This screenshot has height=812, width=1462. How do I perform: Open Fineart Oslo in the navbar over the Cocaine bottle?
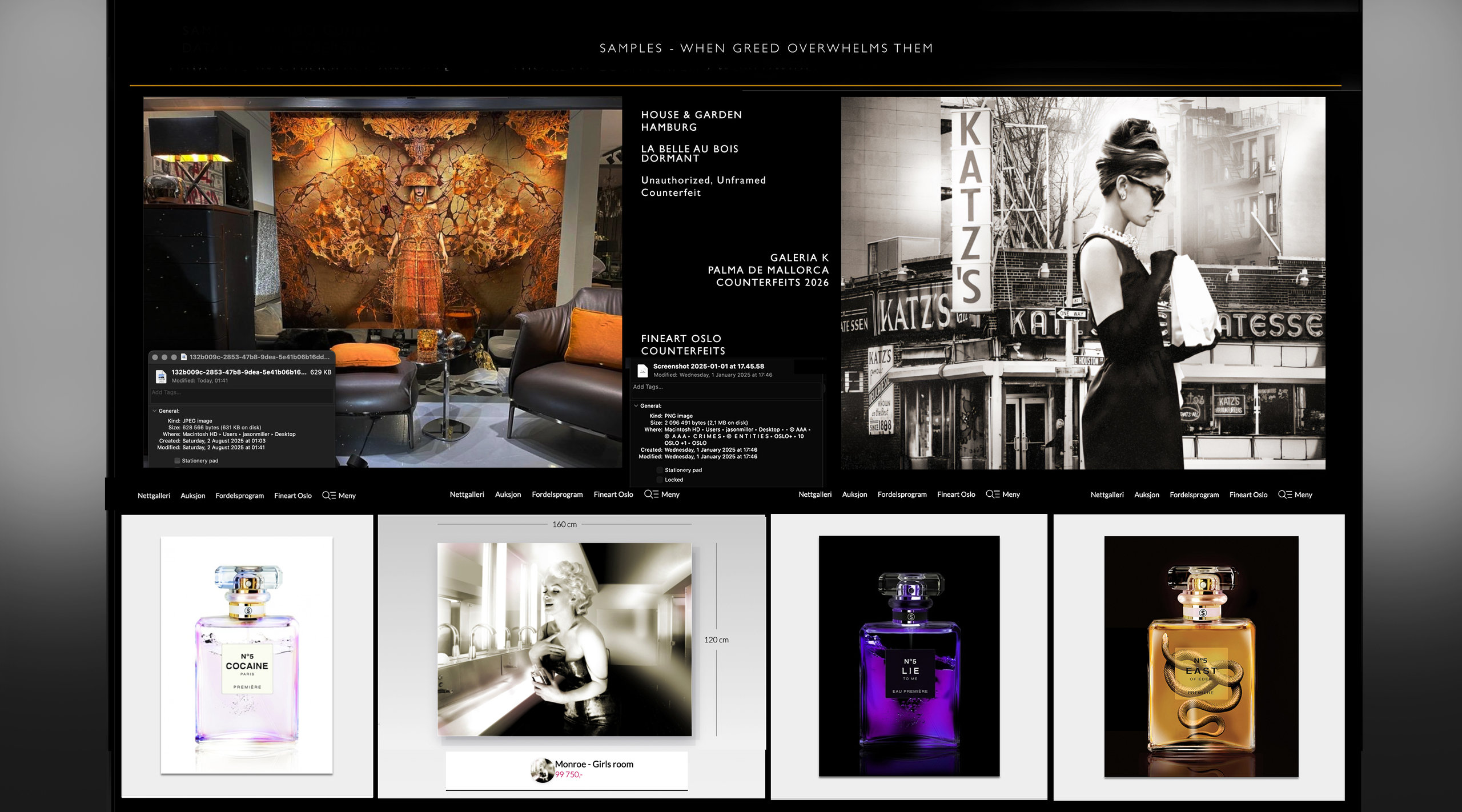293,496
